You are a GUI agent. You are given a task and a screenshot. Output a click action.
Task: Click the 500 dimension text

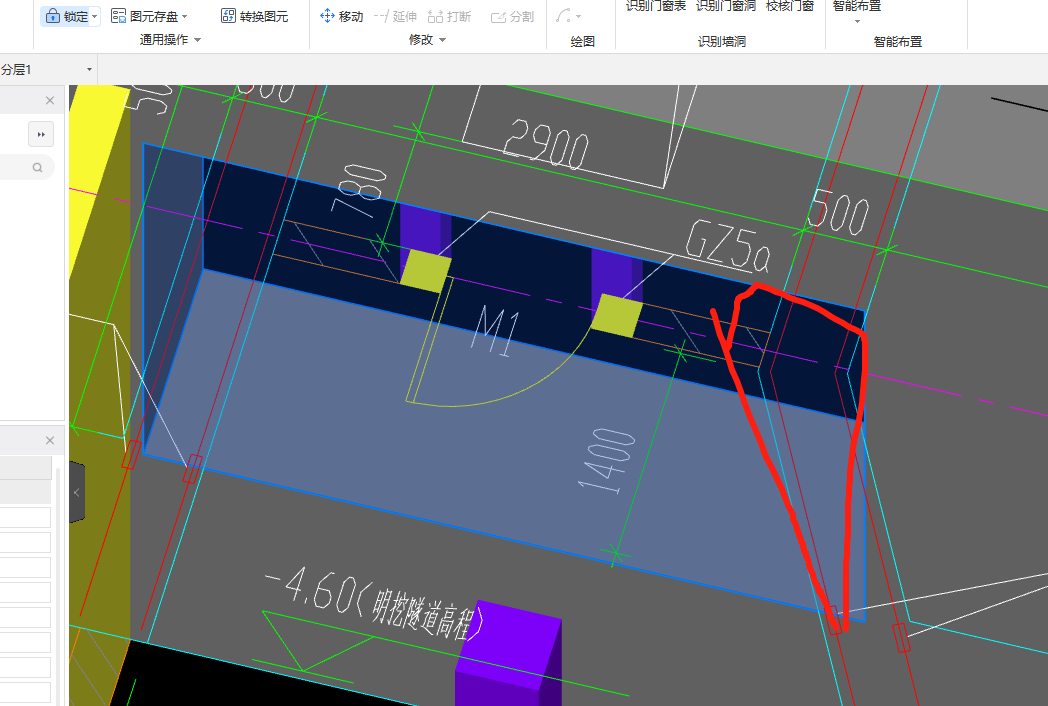click(x=839, y=212)
